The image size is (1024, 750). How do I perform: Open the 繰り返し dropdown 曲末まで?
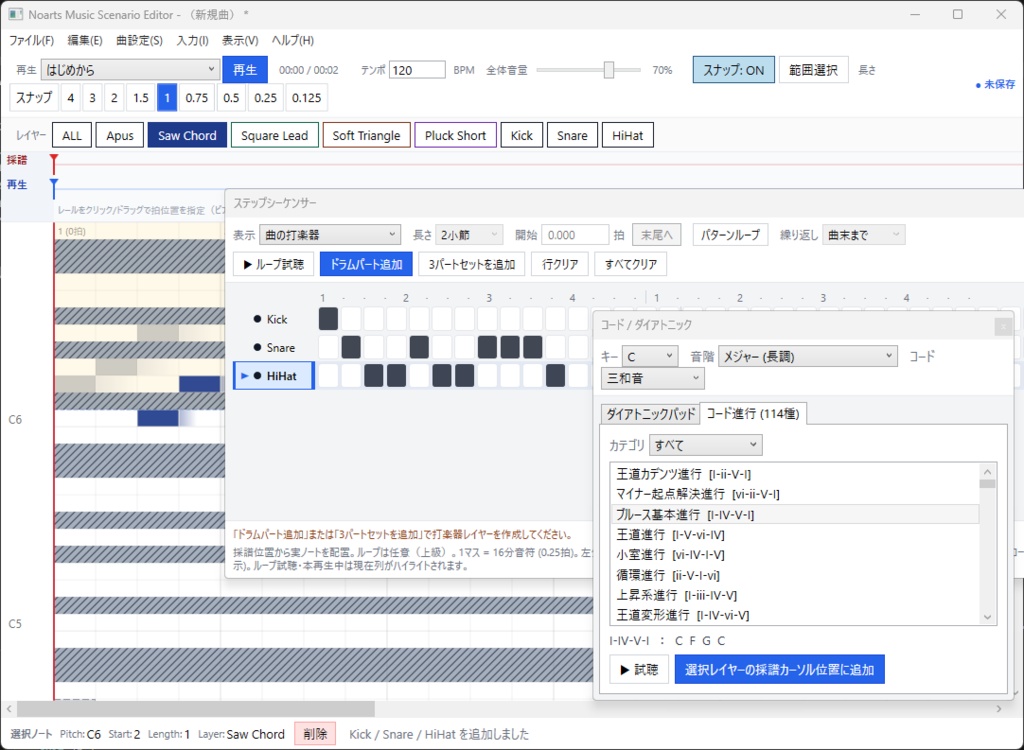[x=863, y=235]
